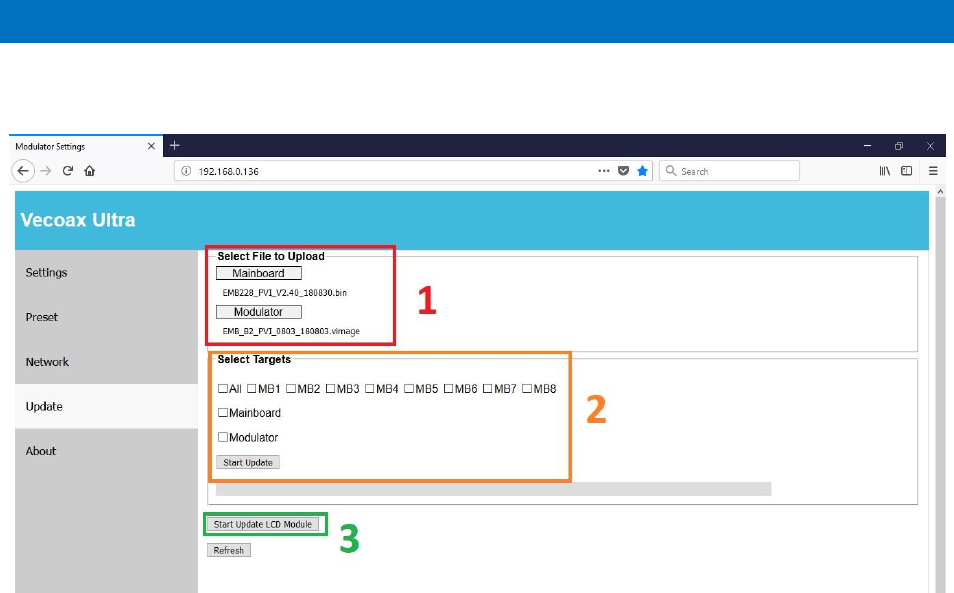Image resolution: width=954 pixels, height=593 pixels.
Task: Focus the browser Search field
Action: tap(729, 171)
